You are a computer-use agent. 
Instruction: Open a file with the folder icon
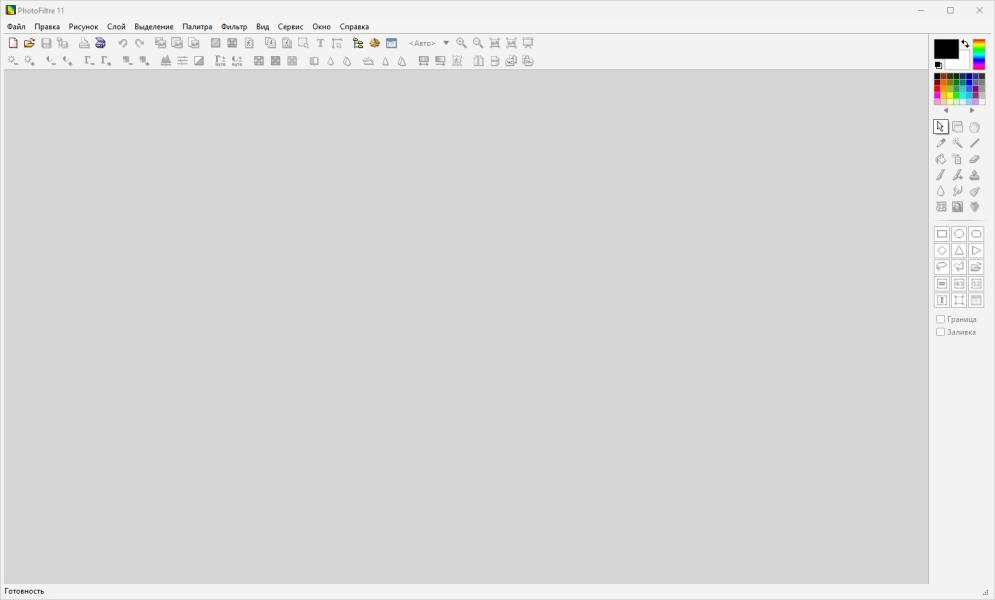29,43
